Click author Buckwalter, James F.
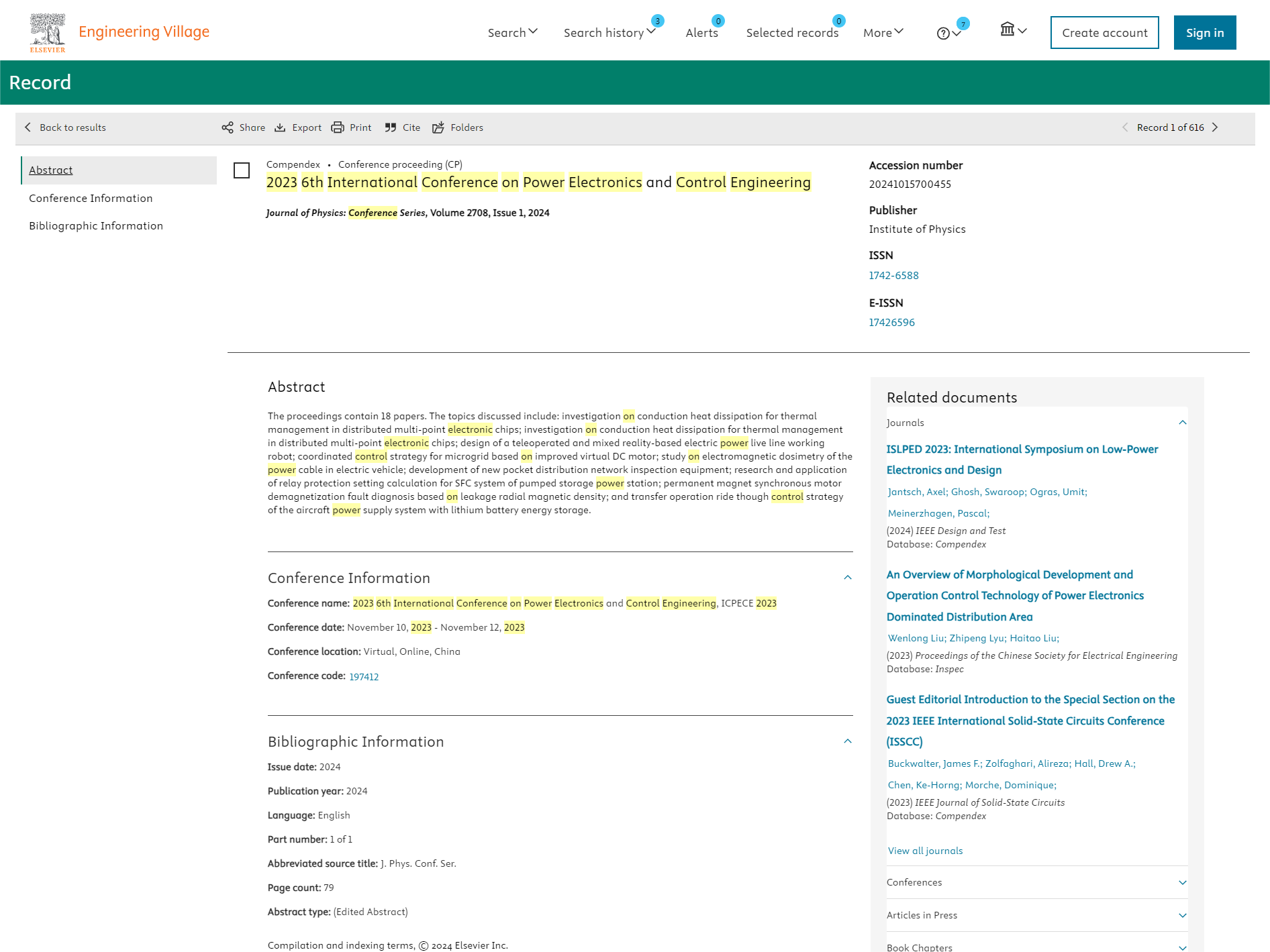 pos(934,763)
